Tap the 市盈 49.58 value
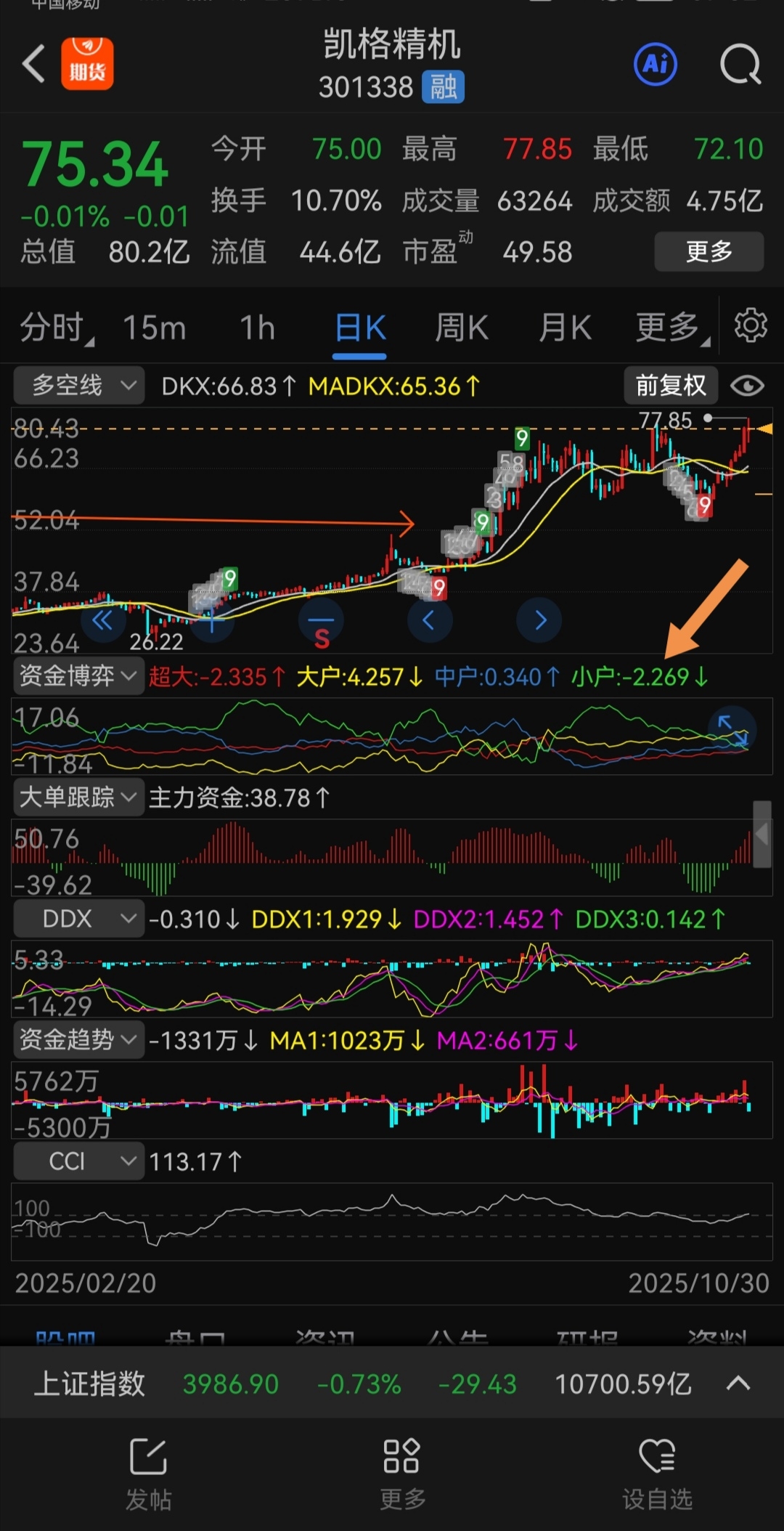Viewport: 784px width, 1531px height. point(537,252)
